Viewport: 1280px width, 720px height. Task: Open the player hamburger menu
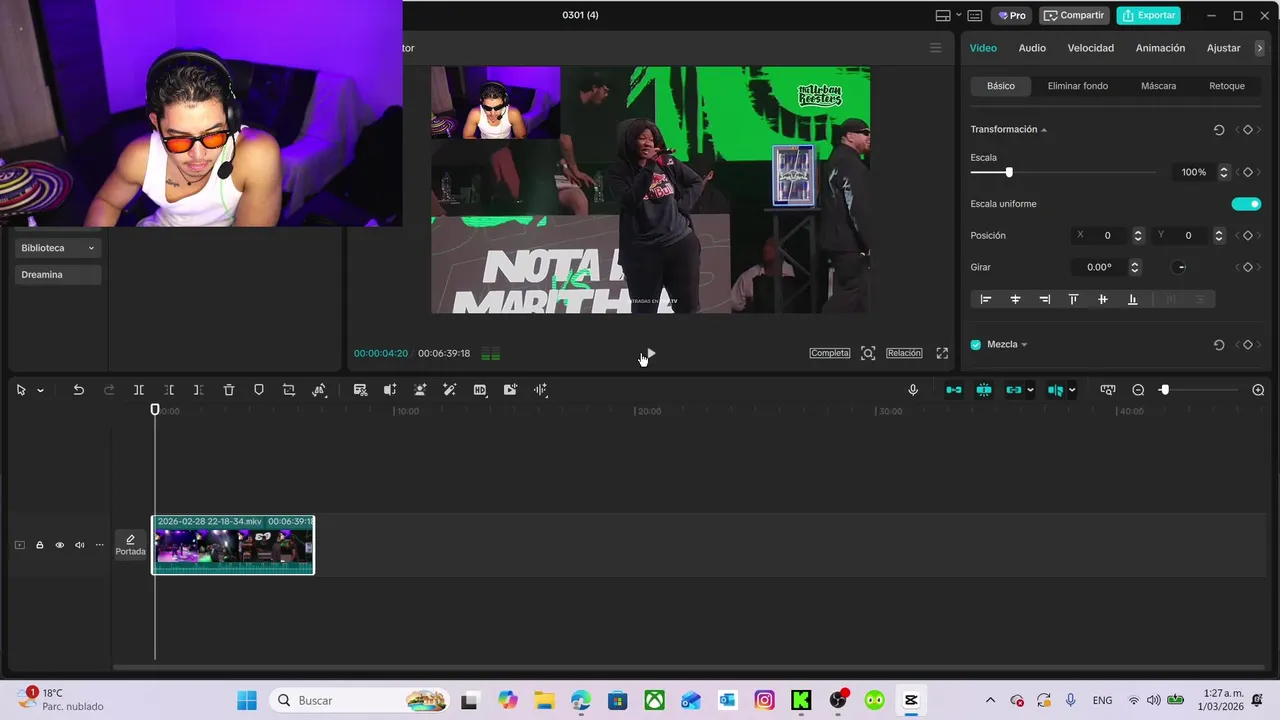point(936,48)
